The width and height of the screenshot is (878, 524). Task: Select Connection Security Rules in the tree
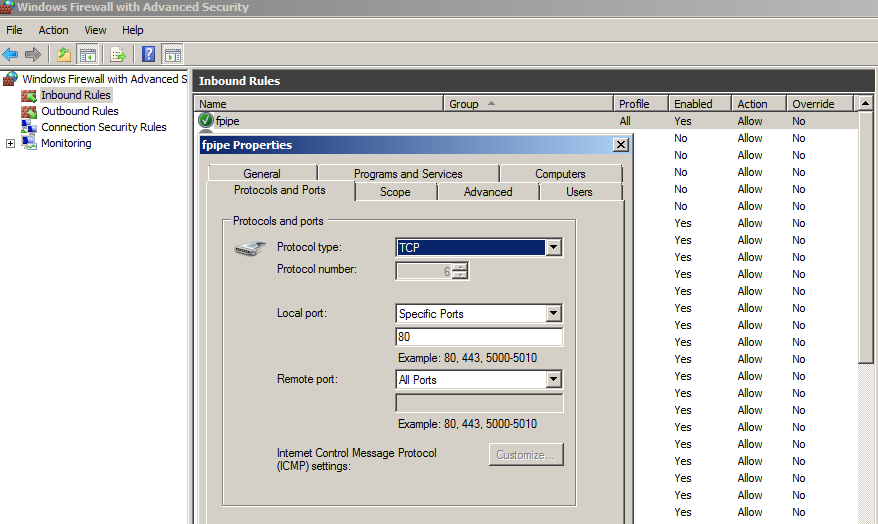(x=104, y=127)
